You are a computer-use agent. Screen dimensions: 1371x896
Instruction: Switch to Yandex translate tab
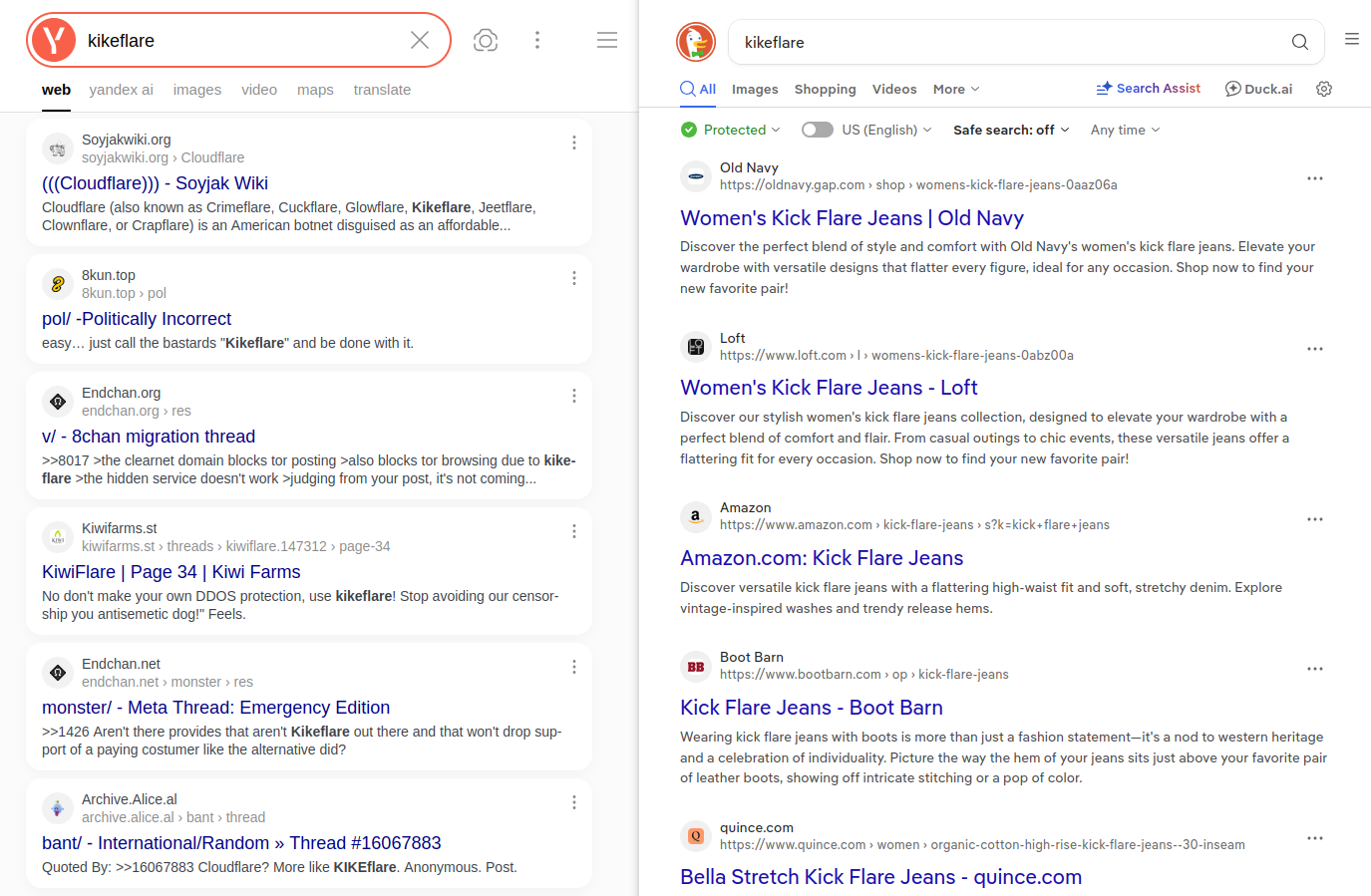coord(382,90)
